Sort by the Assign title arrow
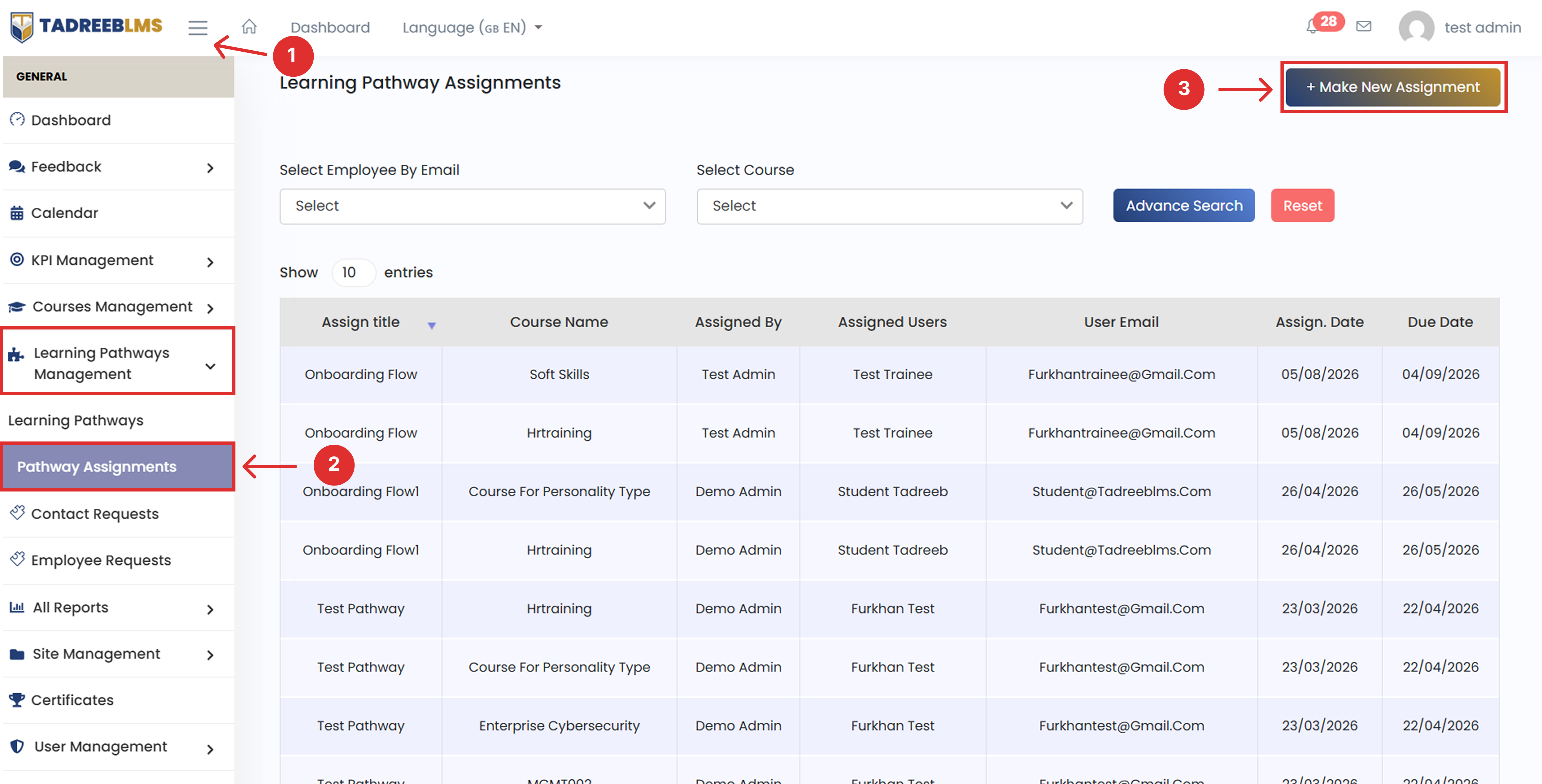The width and height of the screenshot is (1542, 784). (x=432, y=326)
